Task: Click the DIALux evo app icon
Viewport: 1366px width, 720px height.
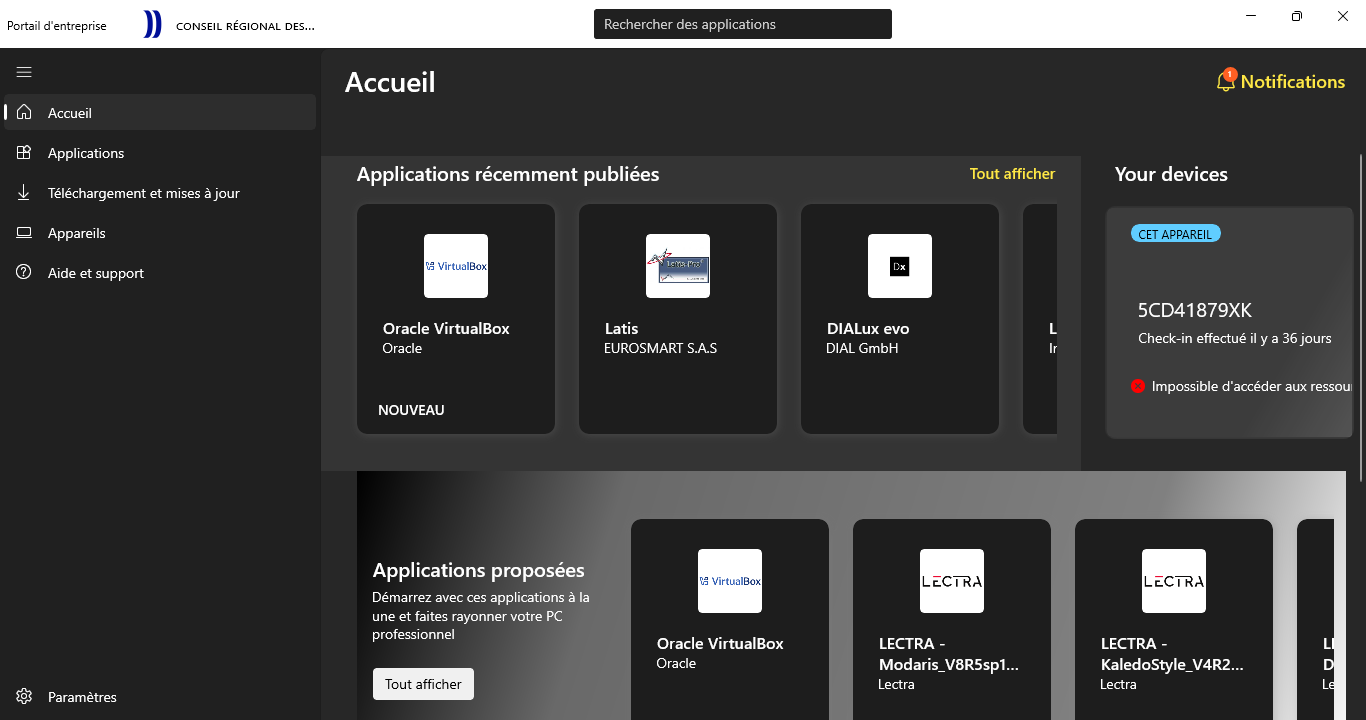Action: (x=900, y=266)
